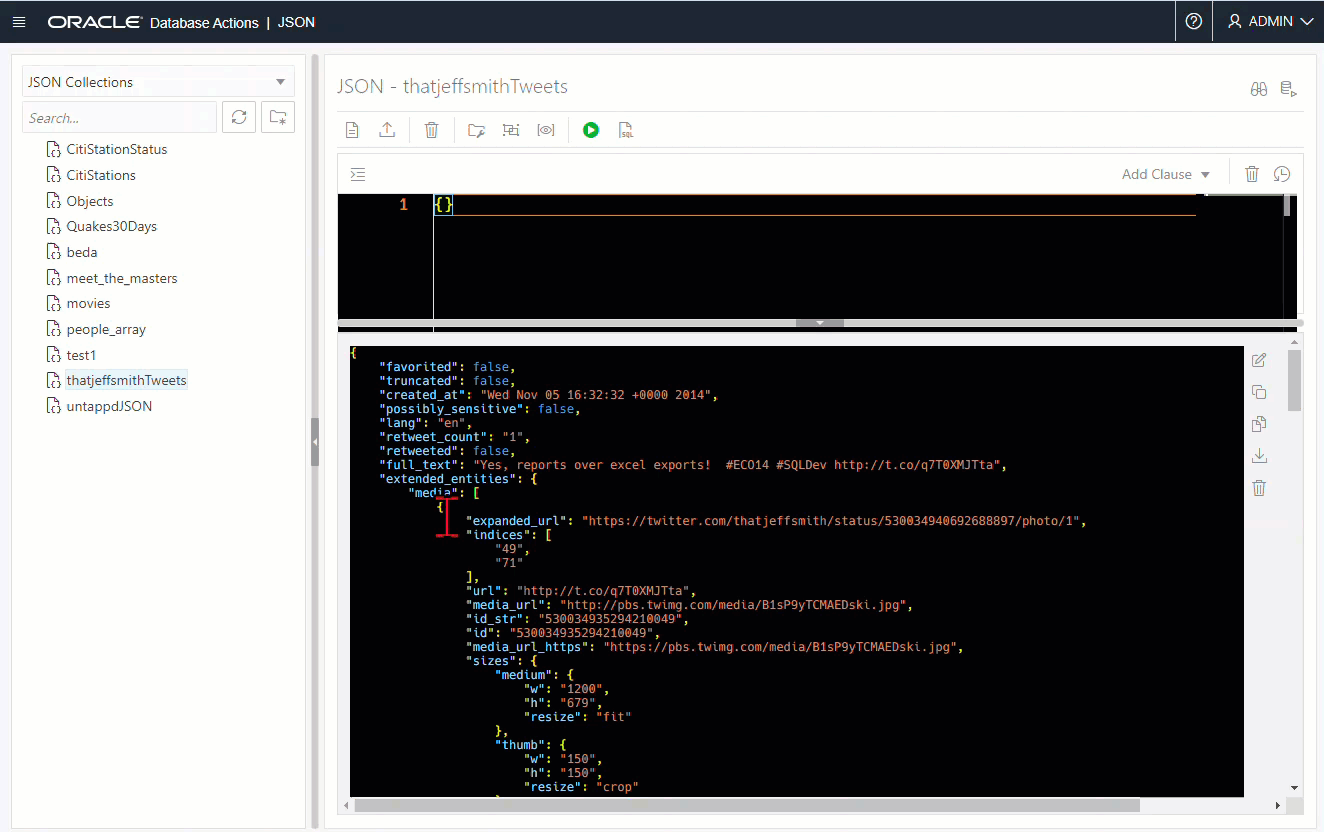
Task: Create a new JSON document
Action: click(351, 129)
